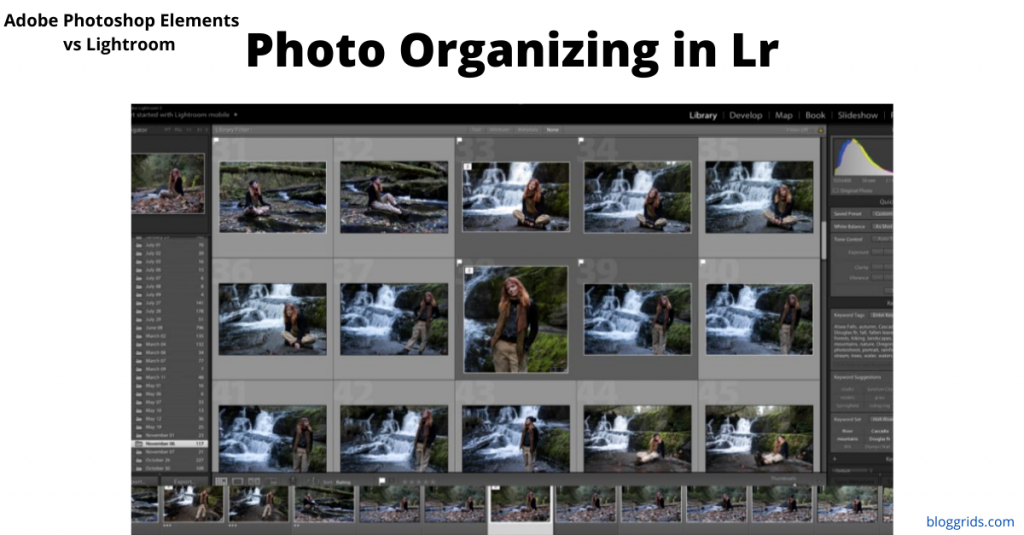Image resolution: width=1024 pixels, height=535 pixels.
Task: Select photo 36 in the grid
Action: pyautogui.click(x=272, y=319)
